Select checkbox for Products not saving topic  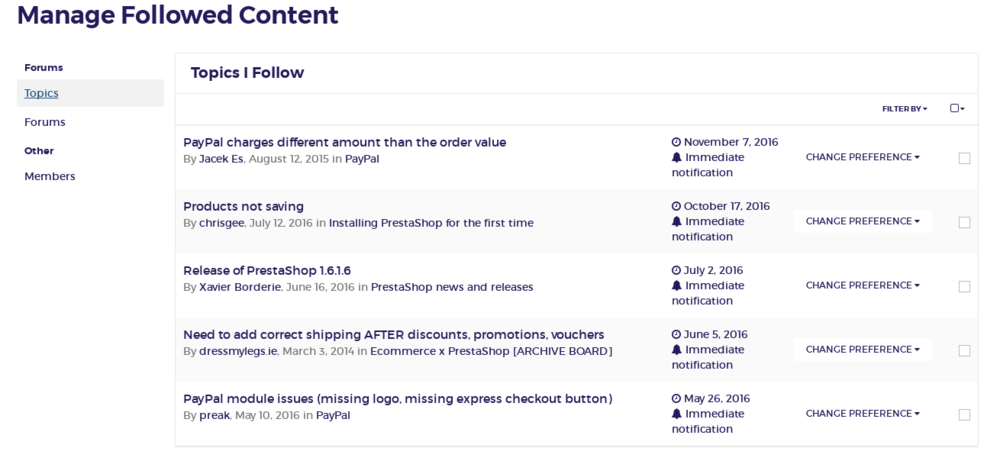point(964,222)
